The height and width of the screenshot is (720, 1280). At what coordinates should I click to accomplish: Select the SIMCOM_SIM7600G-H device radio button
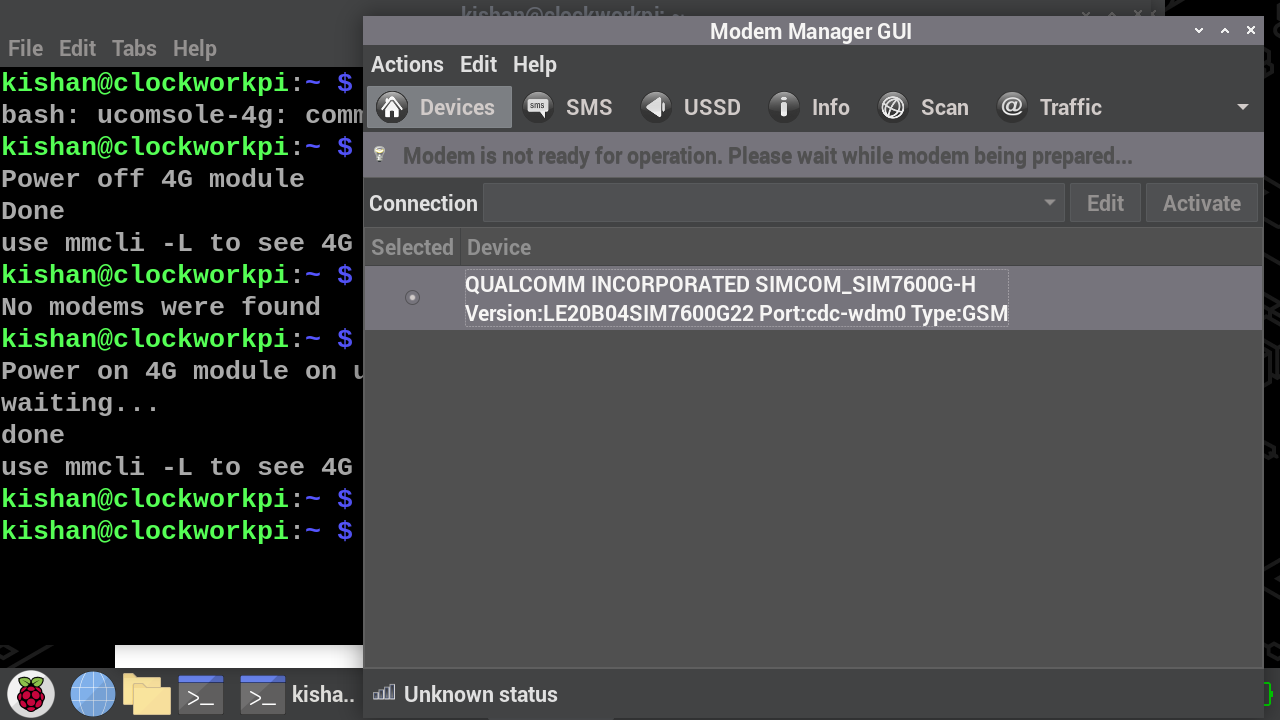pos(412,297)
